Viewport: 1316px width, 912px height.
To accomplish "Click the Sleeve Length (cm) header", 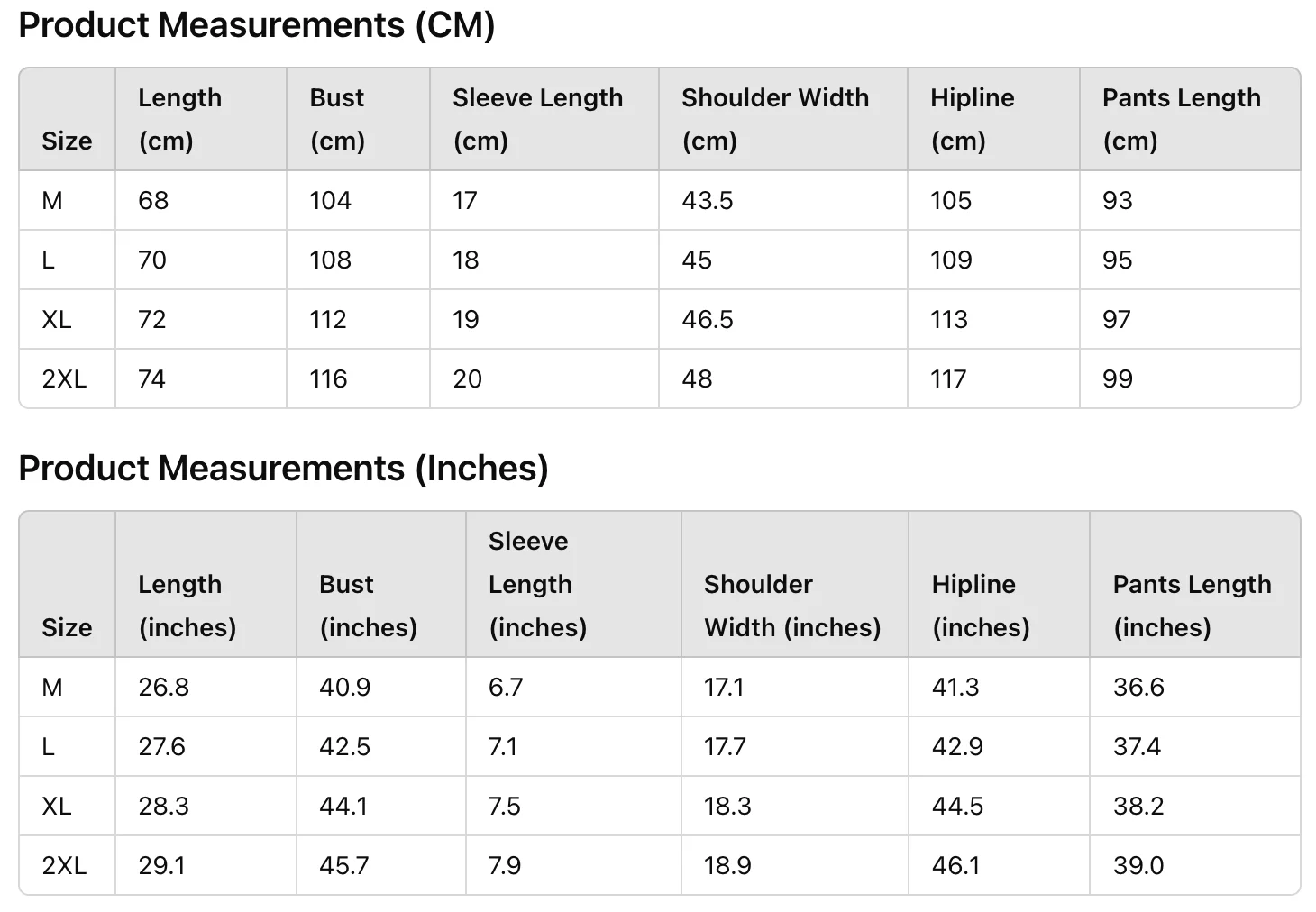I will pos(544,119).
